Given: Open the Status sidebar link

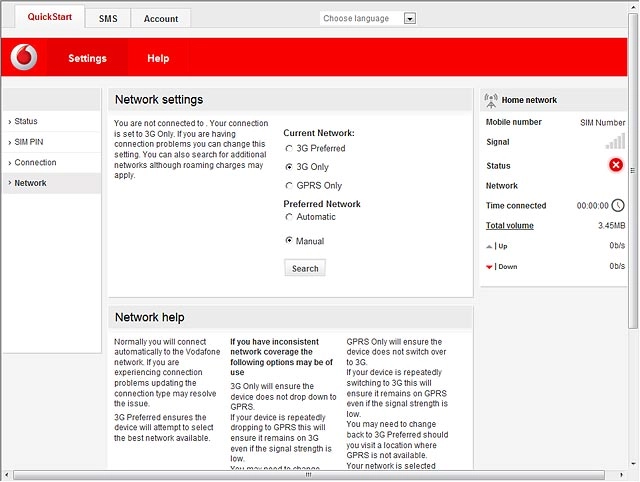Looking at the screenshot, I should [26, 121].
